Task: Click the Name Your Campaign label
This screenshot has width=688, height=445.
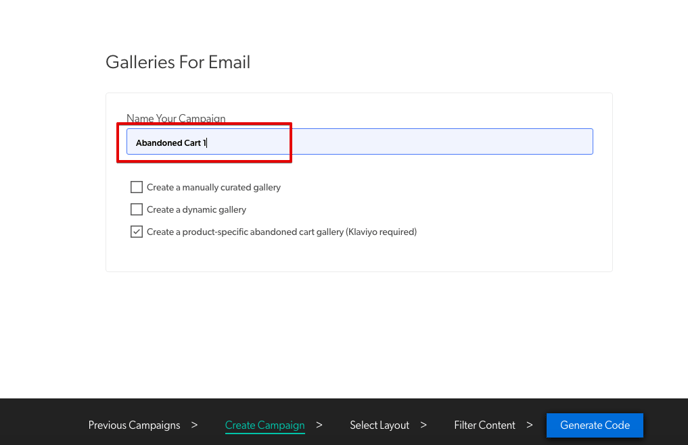Action: [x=176, y=118]
